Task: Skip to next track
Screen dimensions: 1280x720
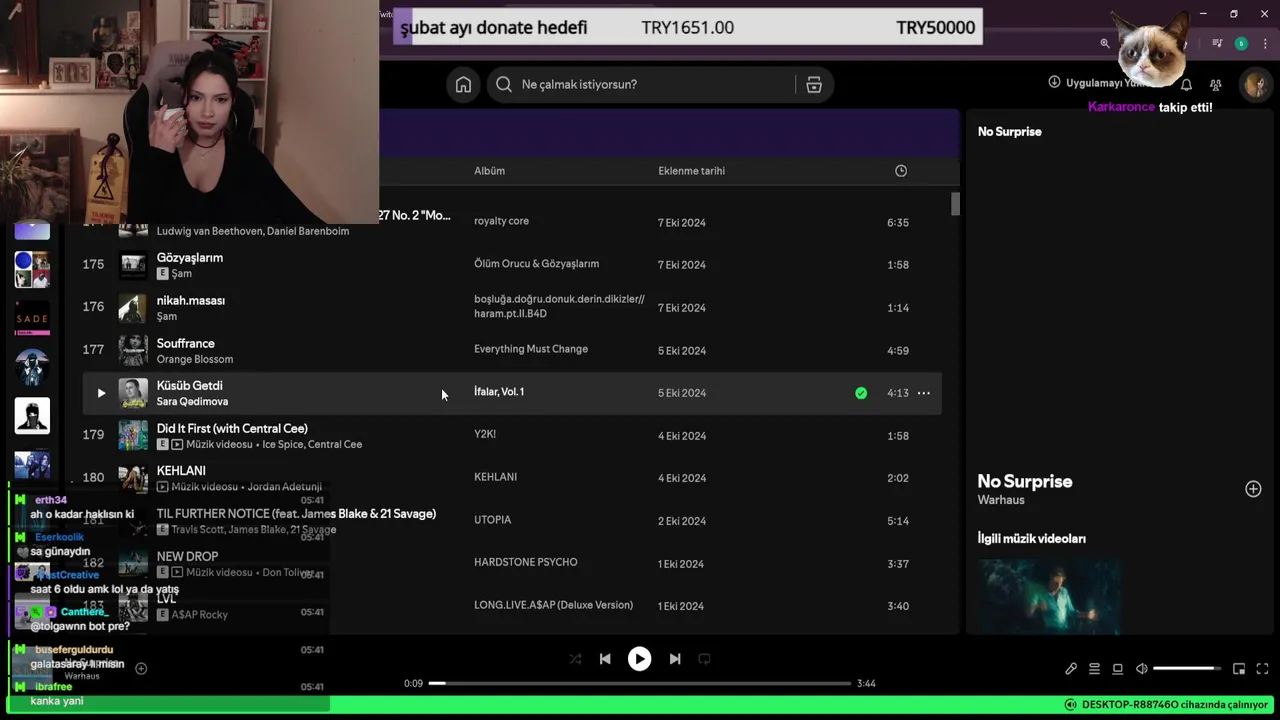Action: 675,659
